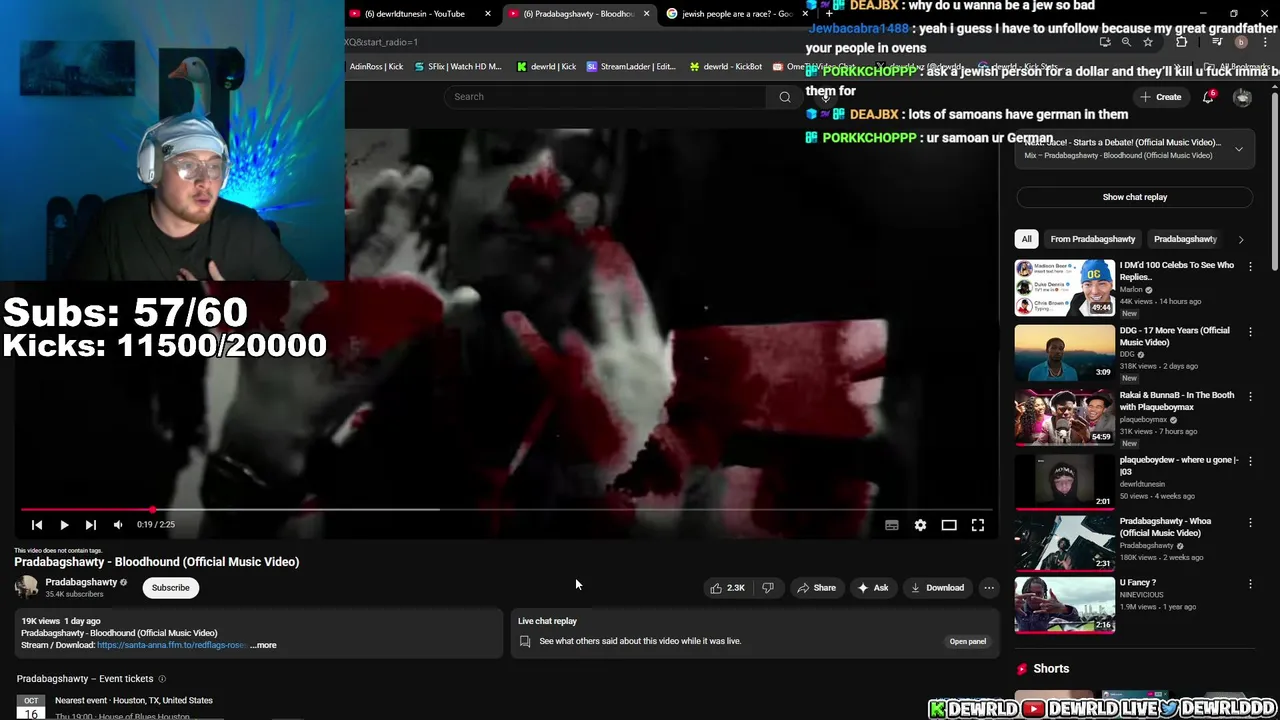1280x720 pixels.
Task: Open event tickets info icon
Action: 162,679
